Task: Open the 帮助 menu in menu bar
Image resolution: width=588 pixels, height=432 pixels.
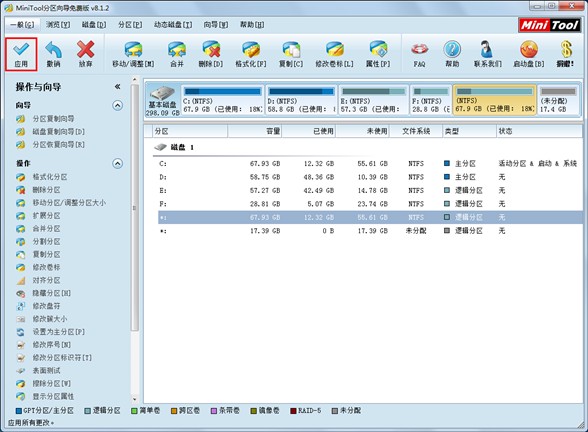Action: coord(252,25)
